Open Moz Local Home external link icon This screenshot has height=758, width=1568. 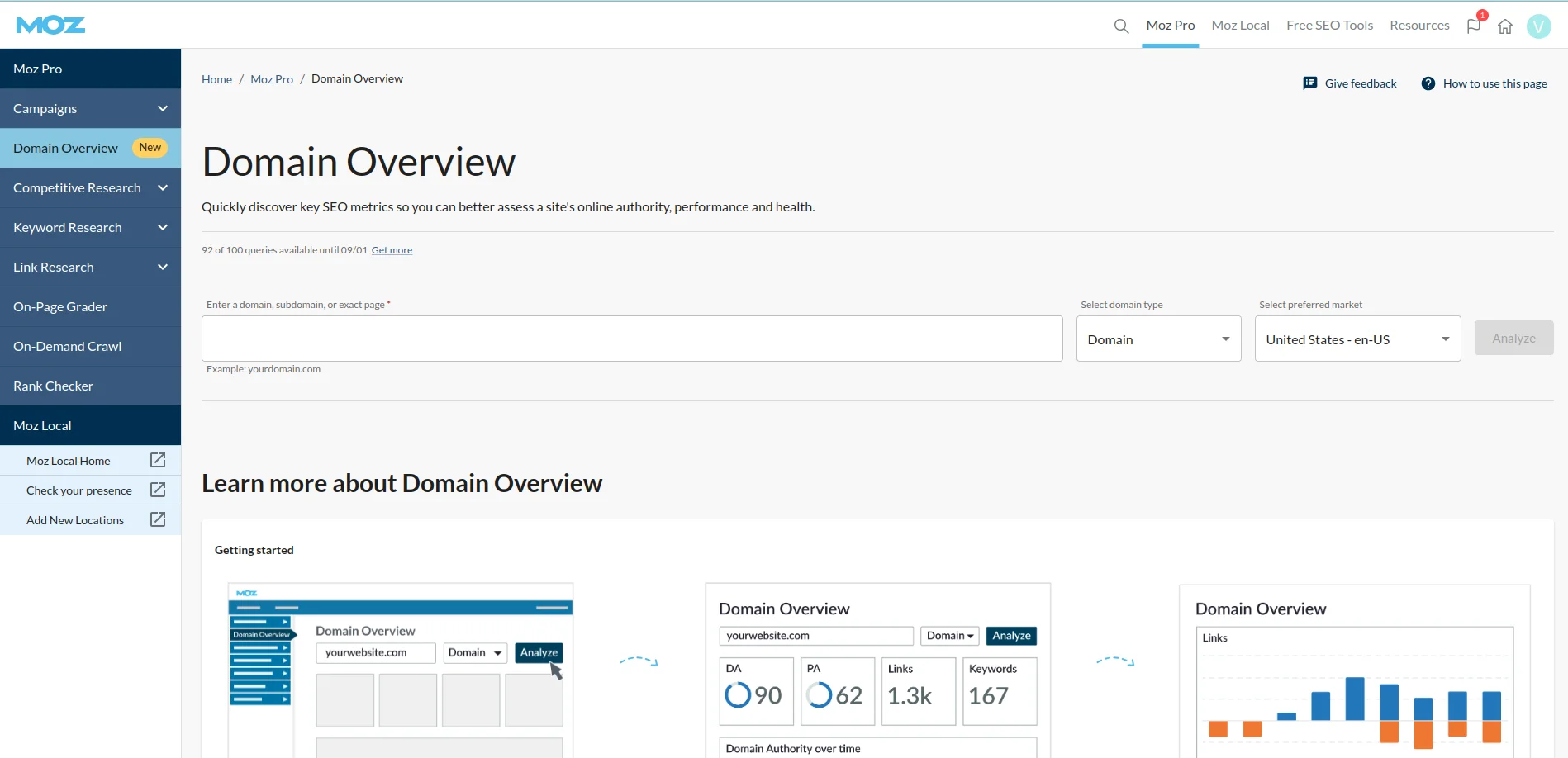point(158,460)
